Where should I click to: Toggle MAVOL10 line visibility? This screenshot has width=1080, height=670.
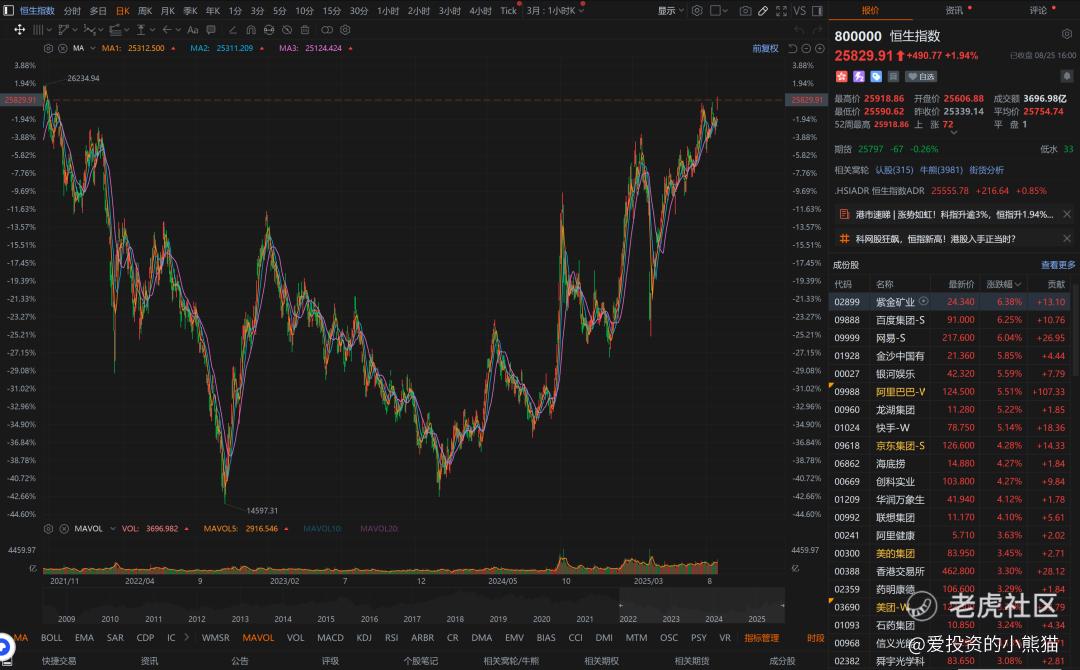click(322, 529)
